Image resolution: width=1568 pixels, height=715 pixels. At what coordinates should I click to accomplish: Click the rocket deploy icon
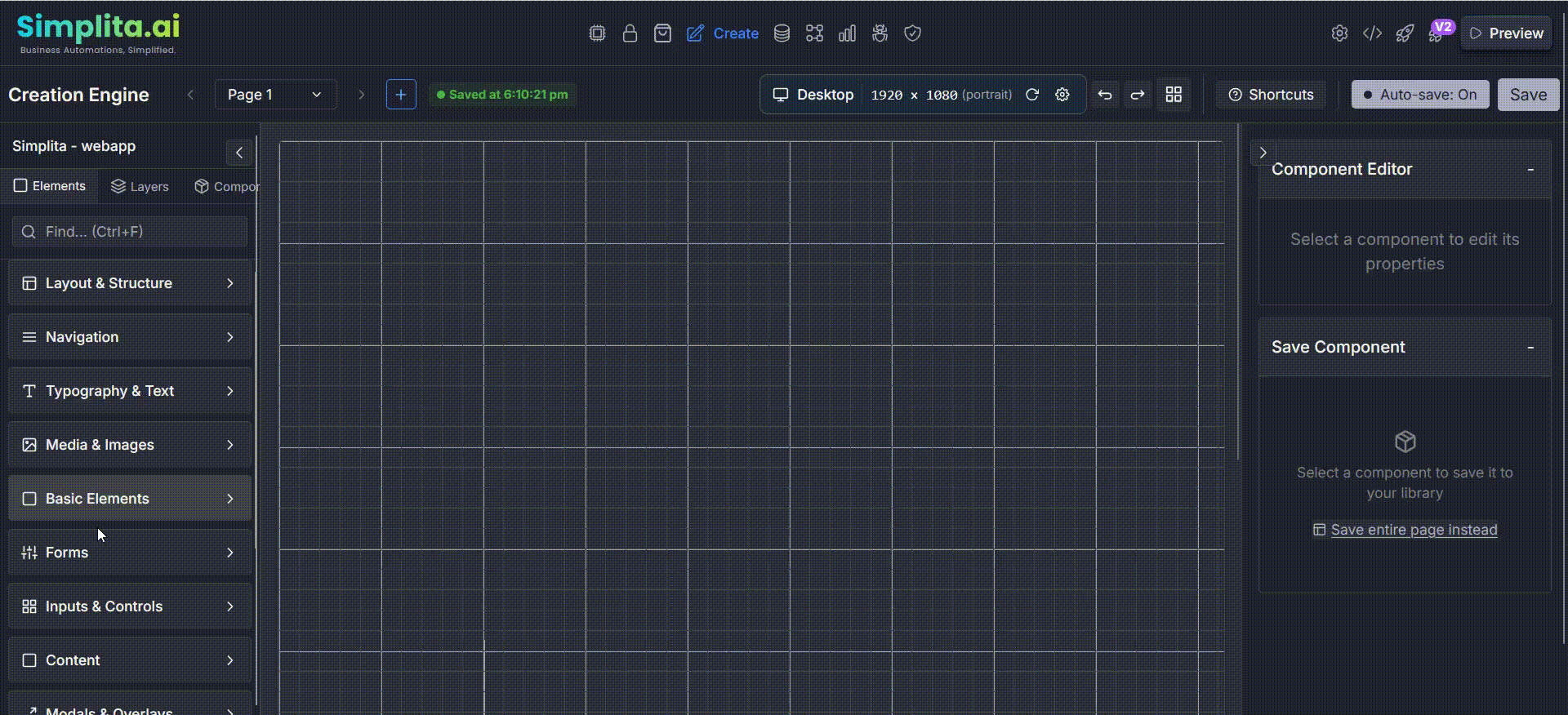point(1405,33)
